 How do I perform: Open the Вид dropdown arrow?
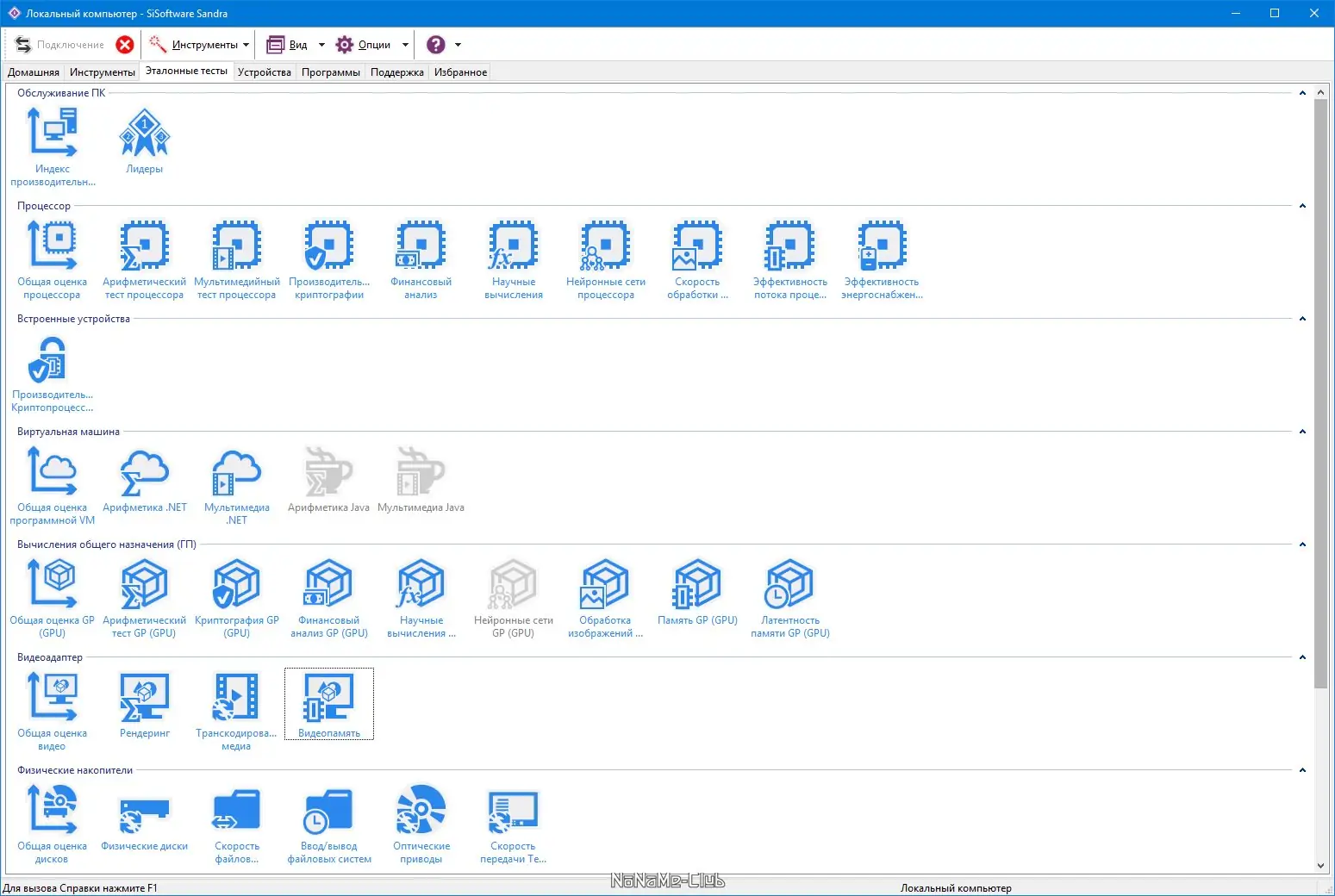click(321, 45)
